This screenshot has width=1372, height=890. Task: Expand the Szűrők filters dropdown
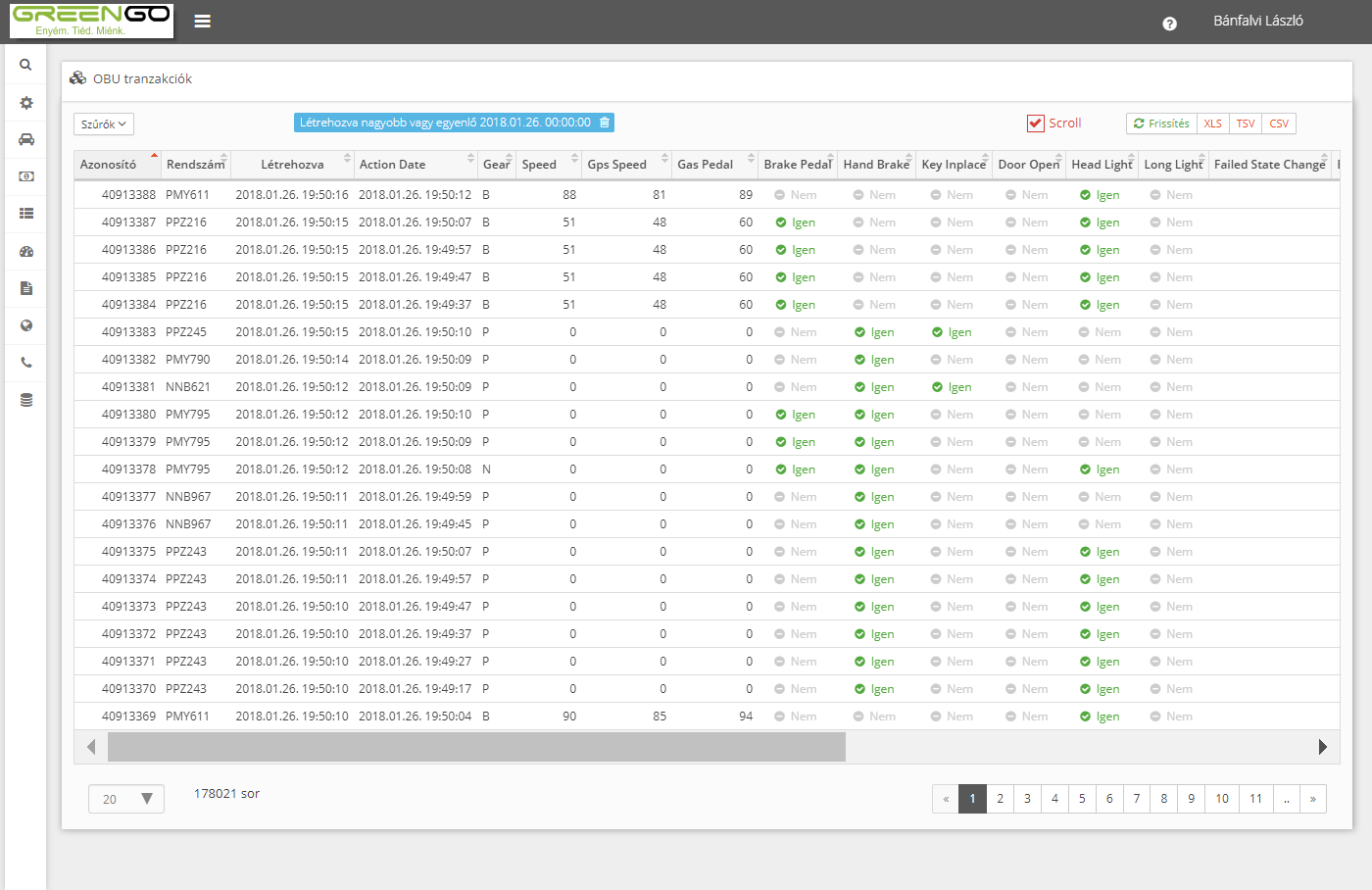click(104, 124)
